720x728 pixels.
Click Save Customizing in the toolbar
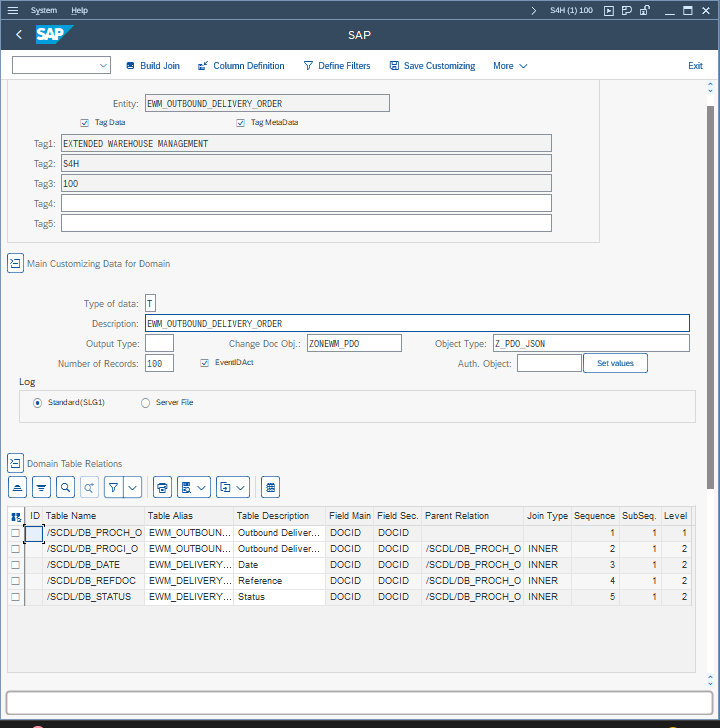click(x=432, y=66)
